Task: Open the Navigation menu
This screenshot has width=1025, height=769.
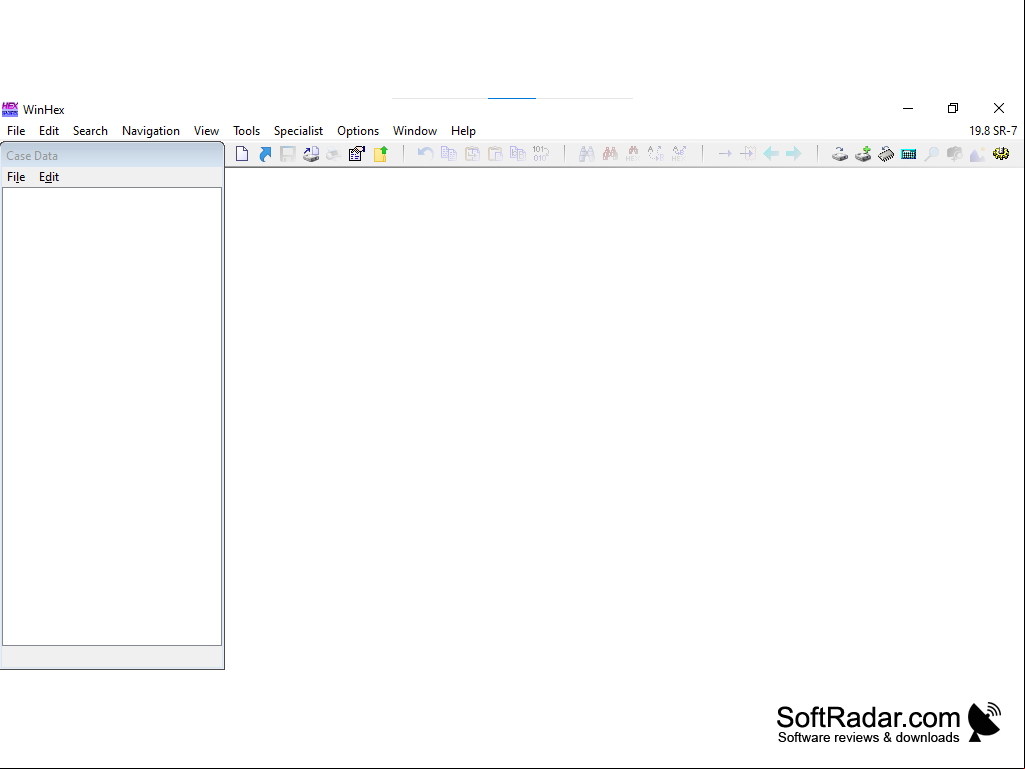Action: tap(151, 131)
